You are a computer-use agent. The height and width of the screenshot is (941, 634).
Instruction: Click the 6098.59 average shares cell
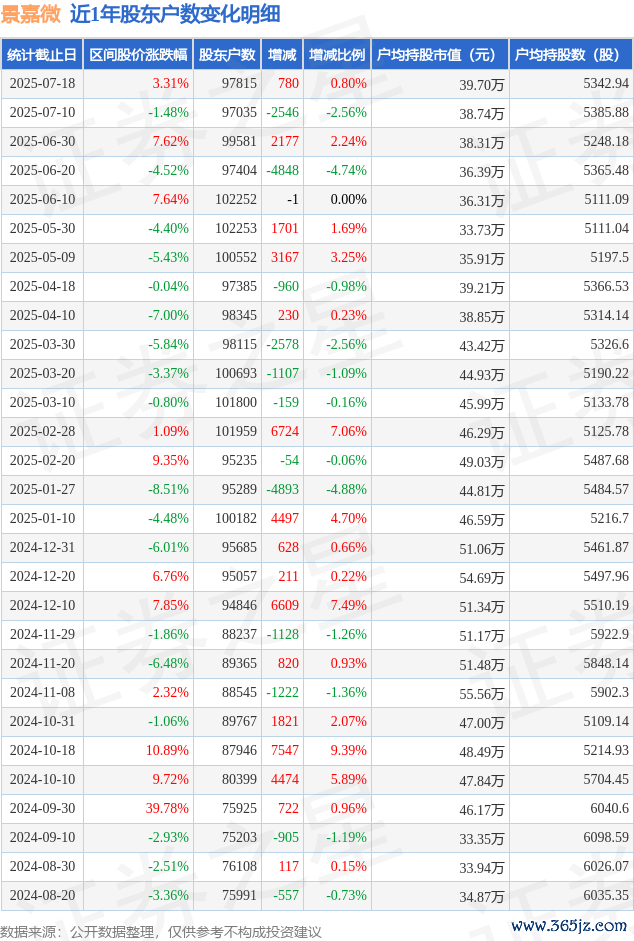click(606, 837)
